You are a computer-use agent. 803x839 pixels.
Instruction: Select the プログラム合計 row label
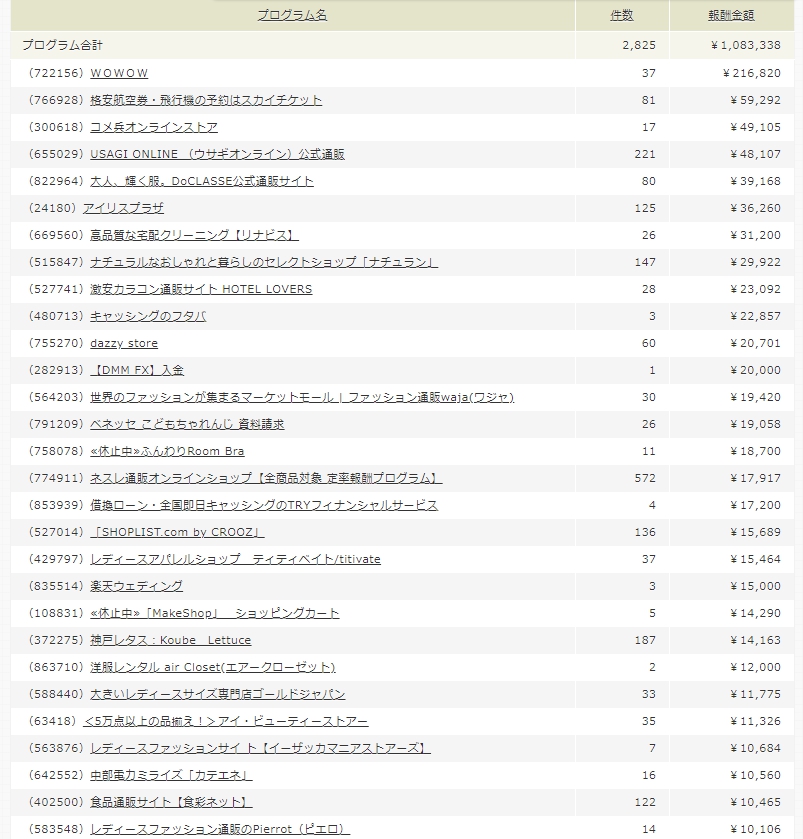pos(62,45)
